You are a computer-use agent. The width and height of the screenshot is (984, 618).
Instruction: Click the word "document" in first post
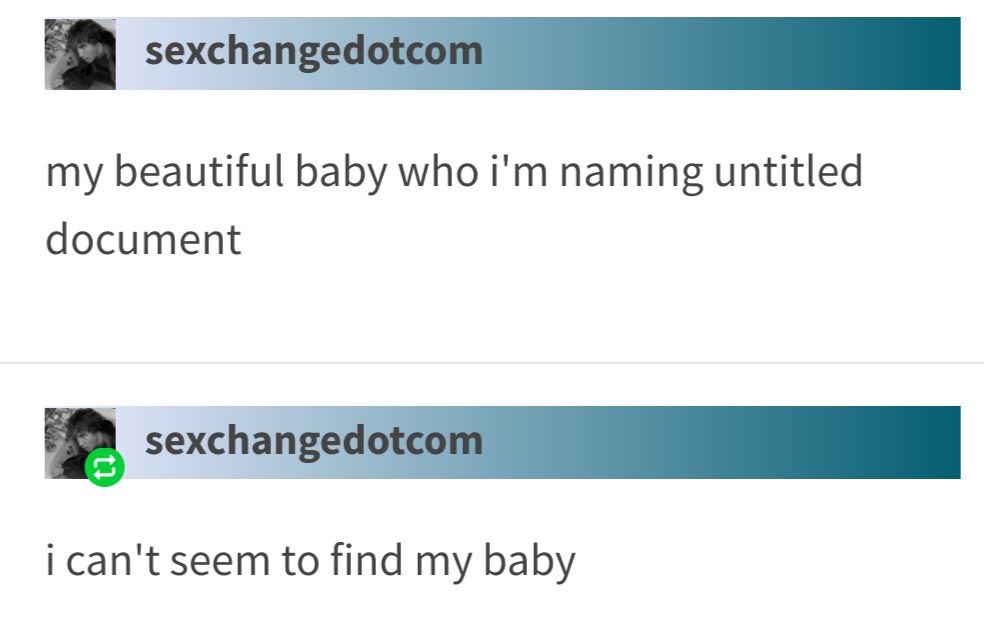(x=143, y=240)
